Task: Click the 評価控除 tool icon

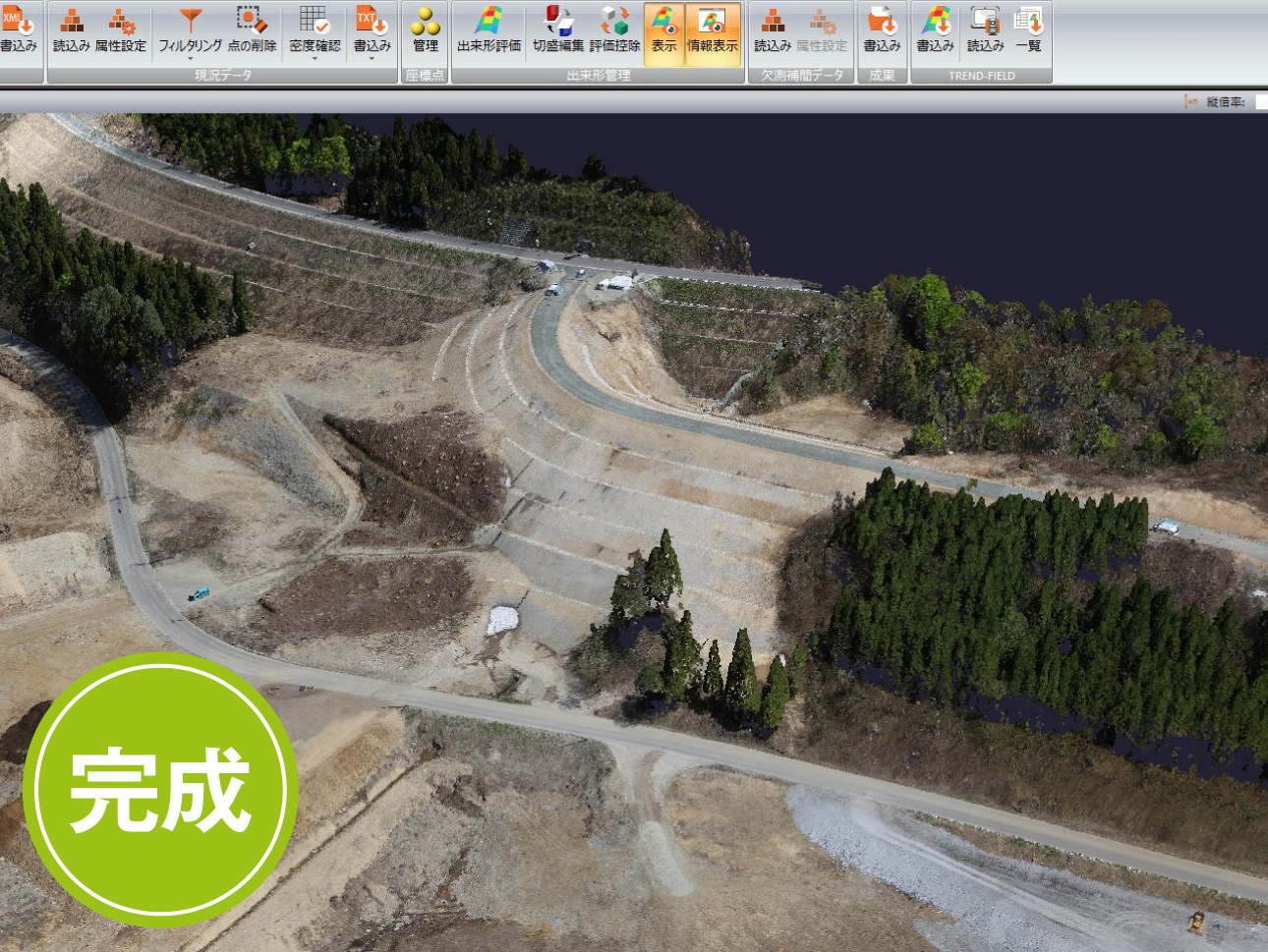Action: [x=614, y=28]
